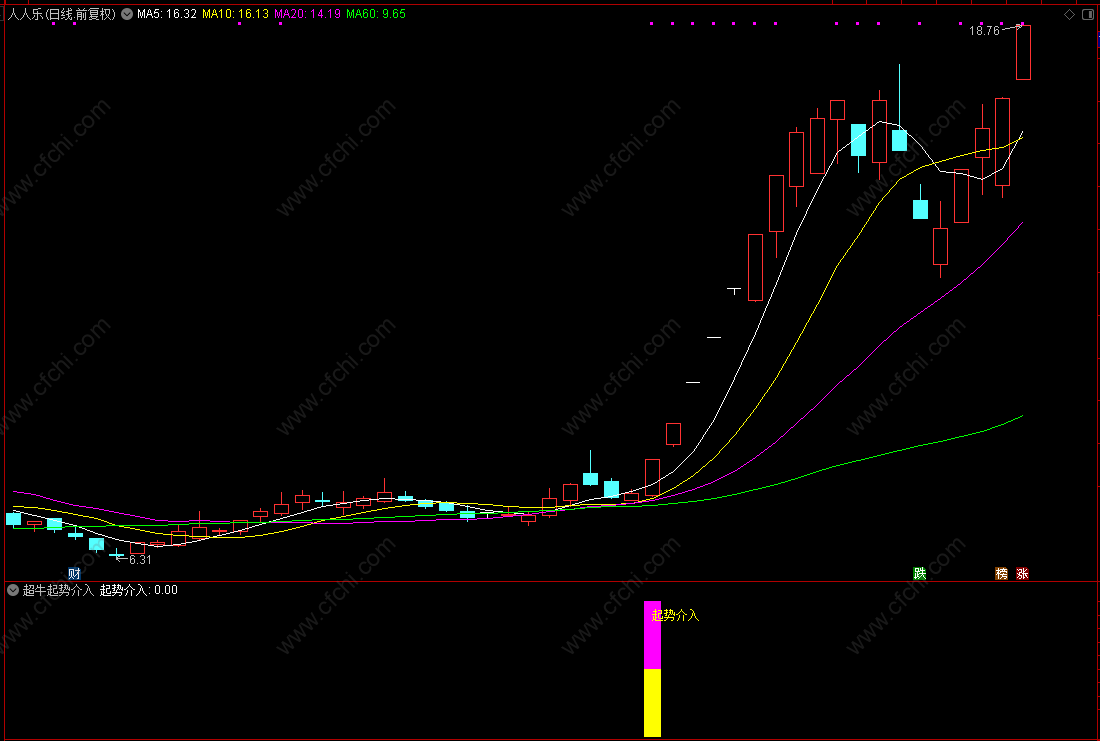
Task: Click the 超牛起势介入 indicator name
Action: (58, 590)
